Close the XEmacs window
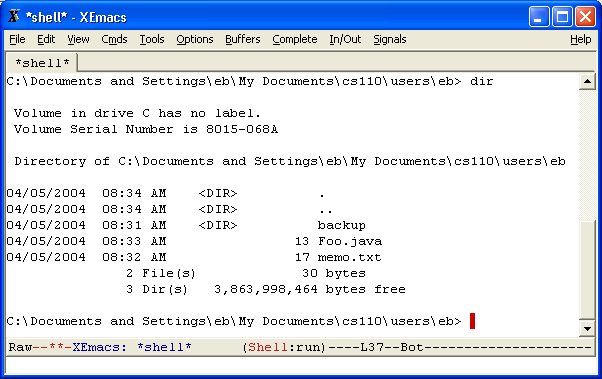The height and width of the screenshot is (379, 602). click(585, 17)
